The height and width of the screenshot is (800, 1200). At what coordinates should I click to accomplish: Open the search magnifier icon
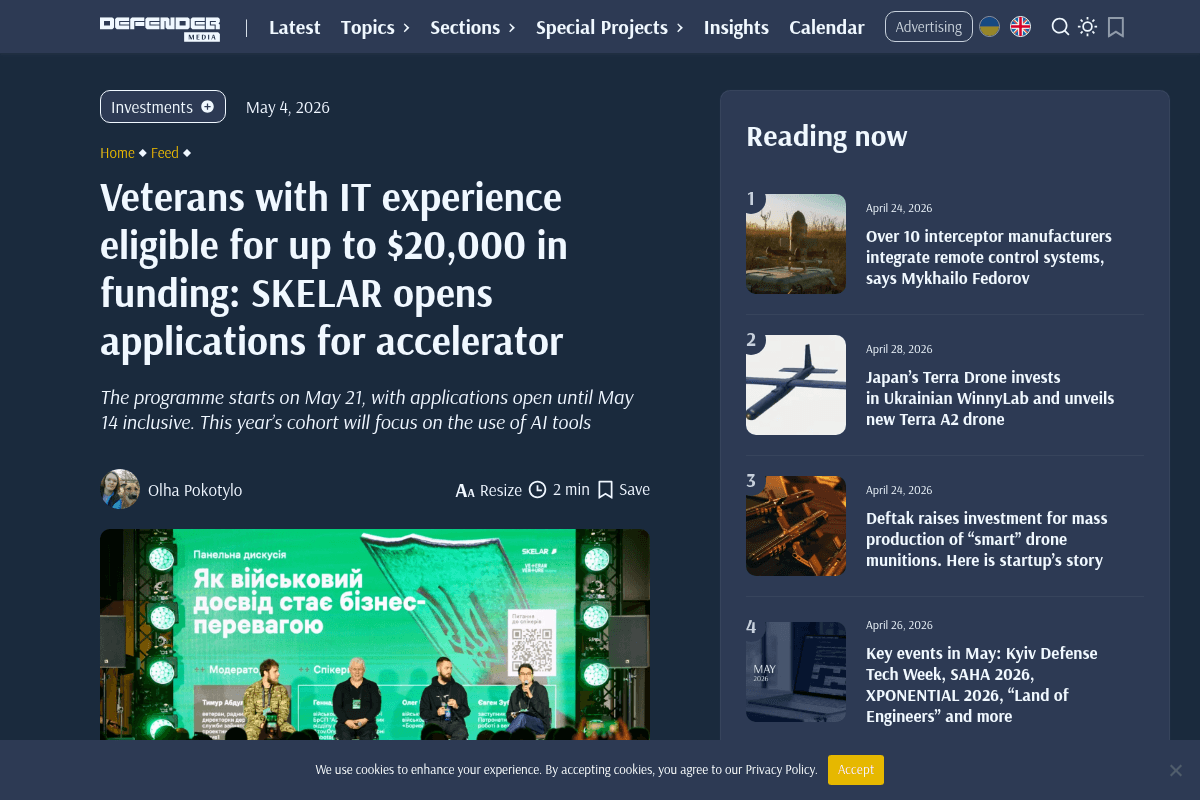1060,27
